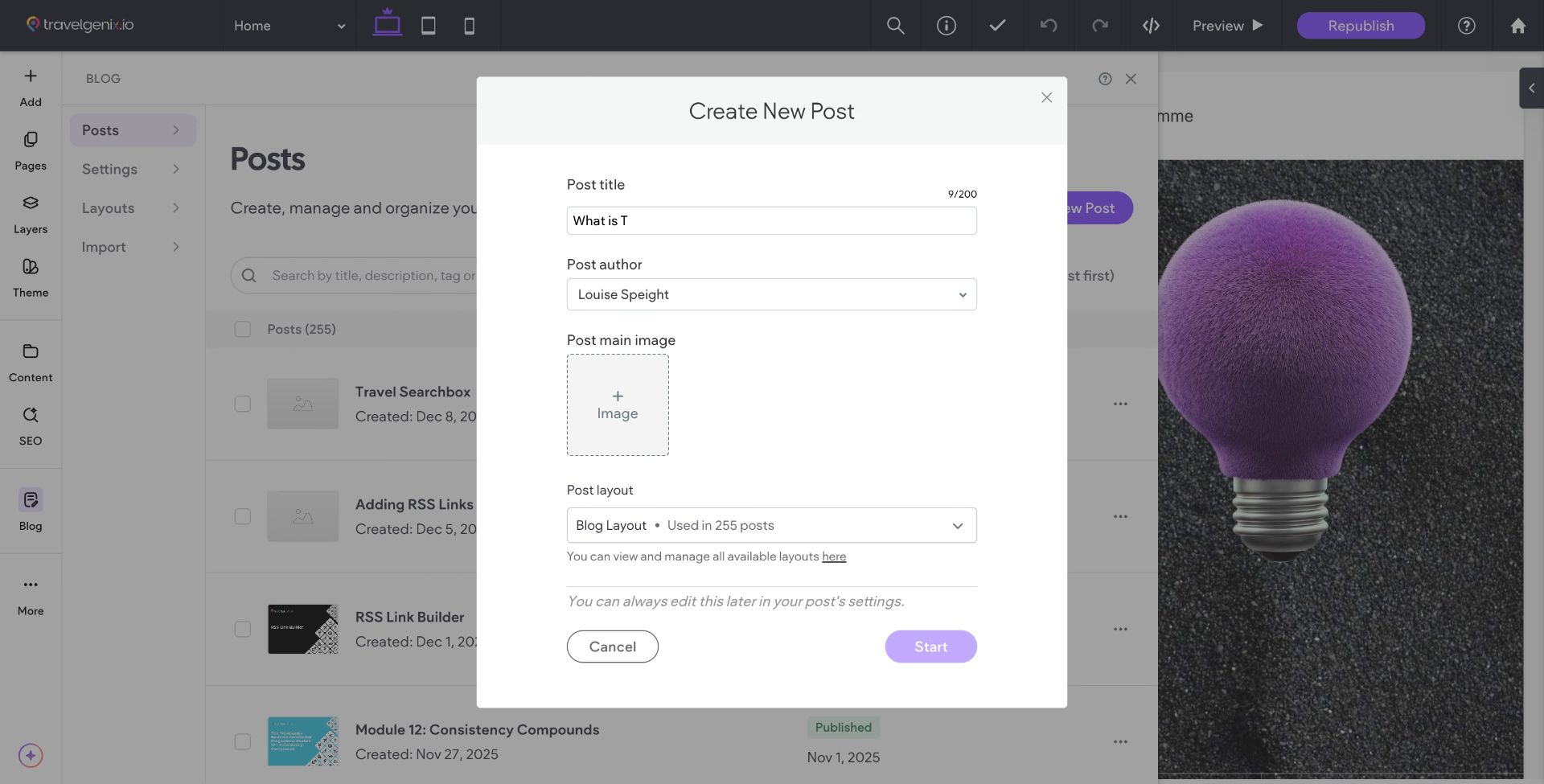Click the Post title input field
The width and height of the screenshot is (1544, 784).
771,220
